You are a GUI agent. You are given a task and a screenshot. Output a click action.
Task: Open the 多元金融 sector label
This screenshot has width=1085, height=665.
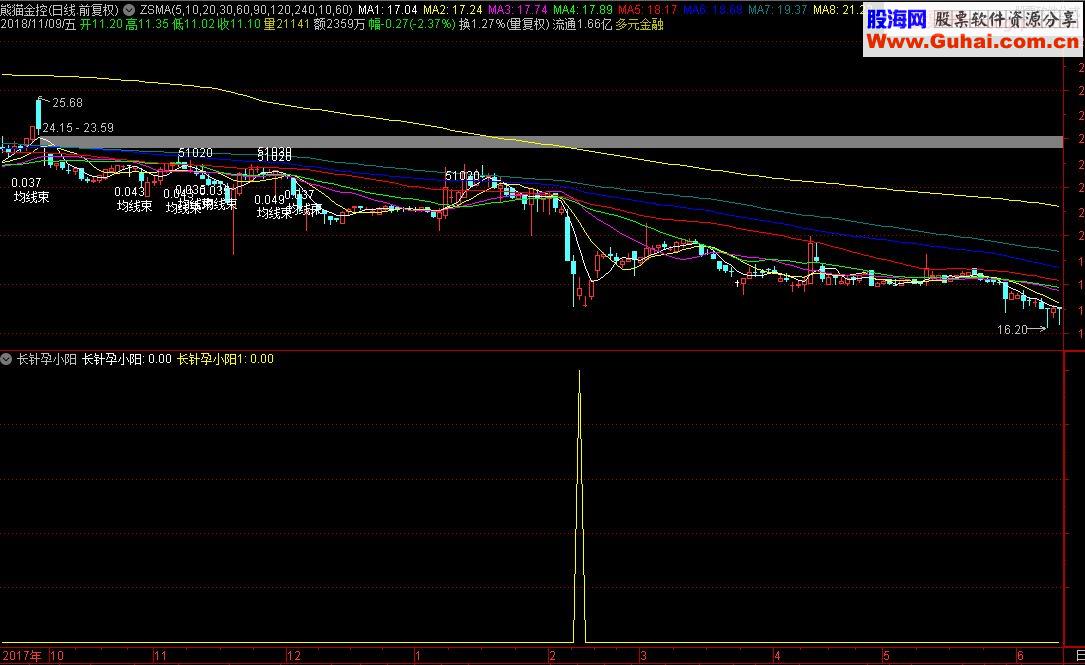point(639,24)
